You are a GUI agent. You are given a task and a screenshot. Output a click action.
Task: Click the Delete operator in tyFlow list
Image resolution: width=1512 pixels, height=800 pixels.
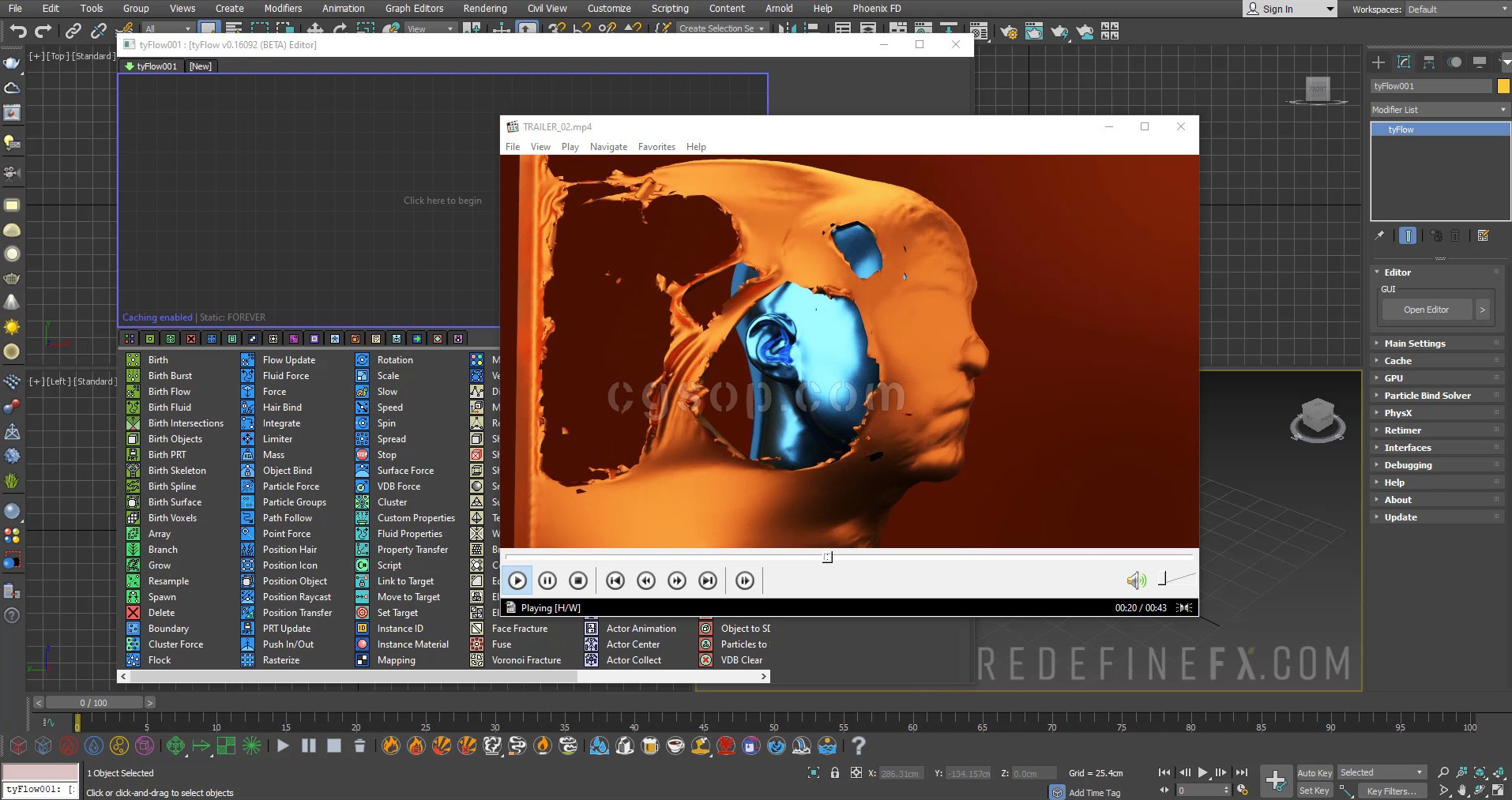point(161,613)
